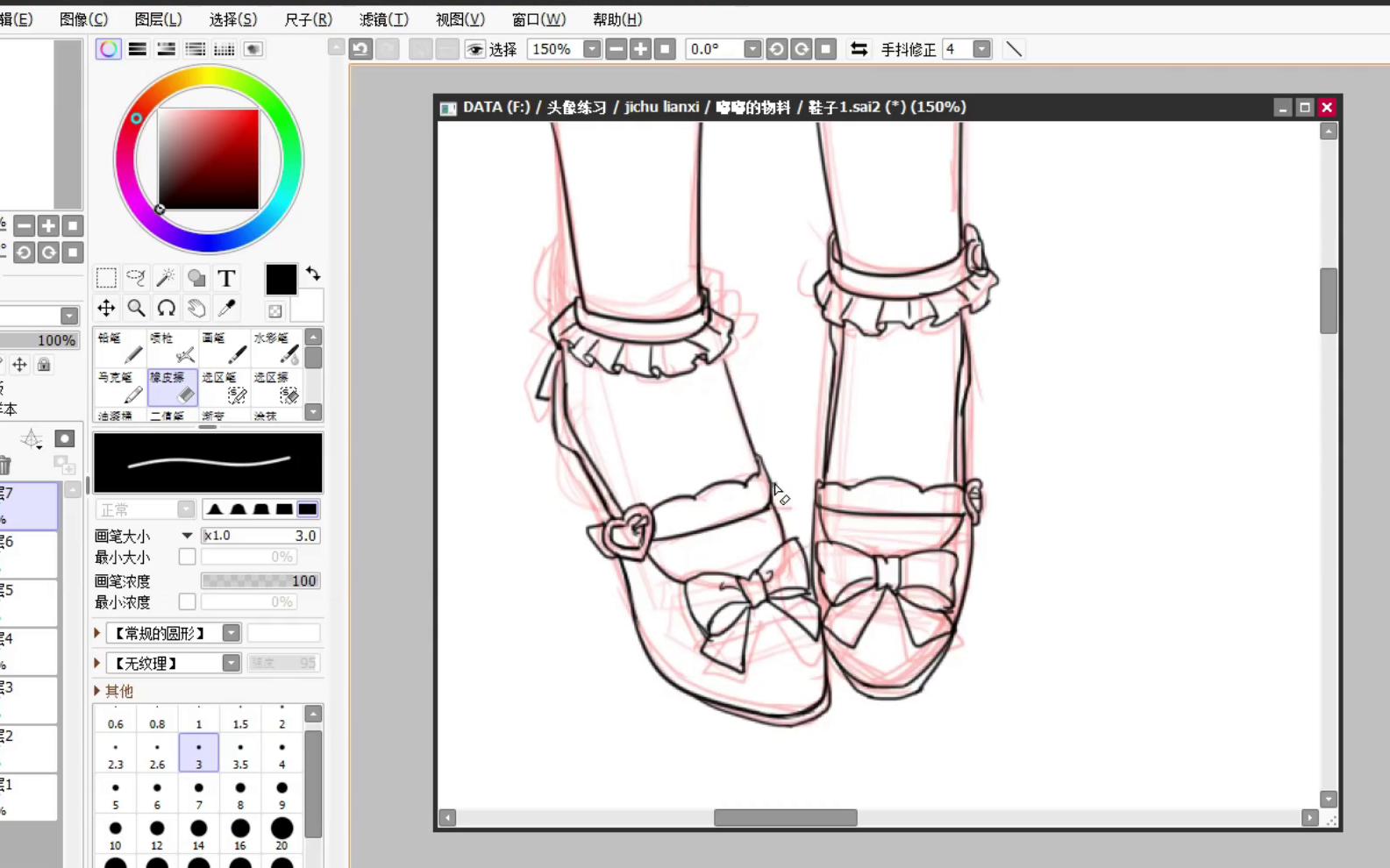Viewport: 1390px width, 868px height.
Task: Choose the 马克笔 marker tool
Action: tap(120, 387)
